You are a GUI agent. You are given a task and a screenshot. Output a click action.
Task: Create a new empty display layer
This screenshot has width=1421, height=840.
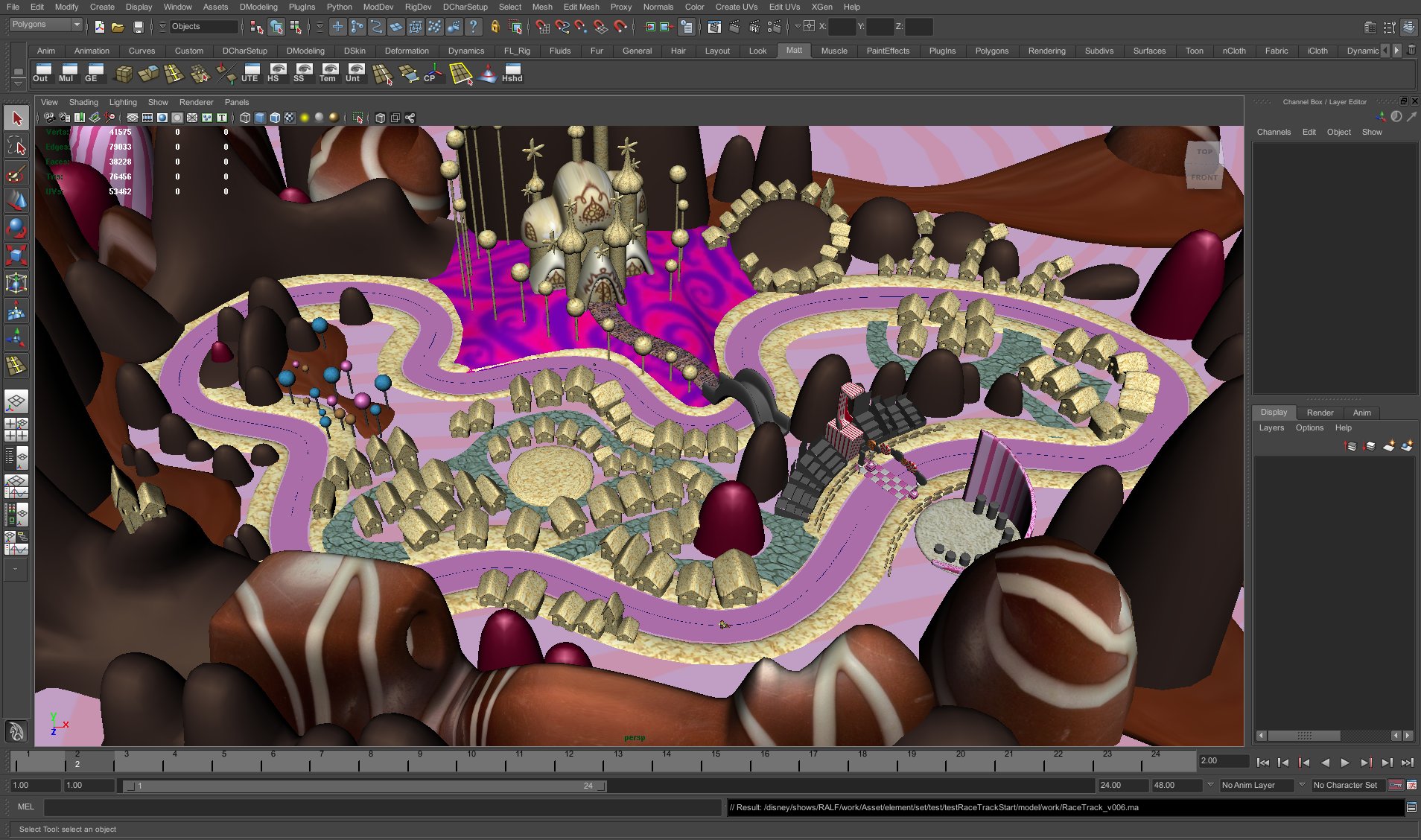[1388, 446]
